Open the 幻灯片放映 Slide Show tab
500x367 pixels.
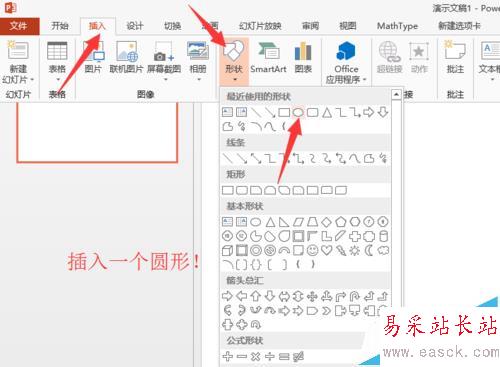point(260,26)
